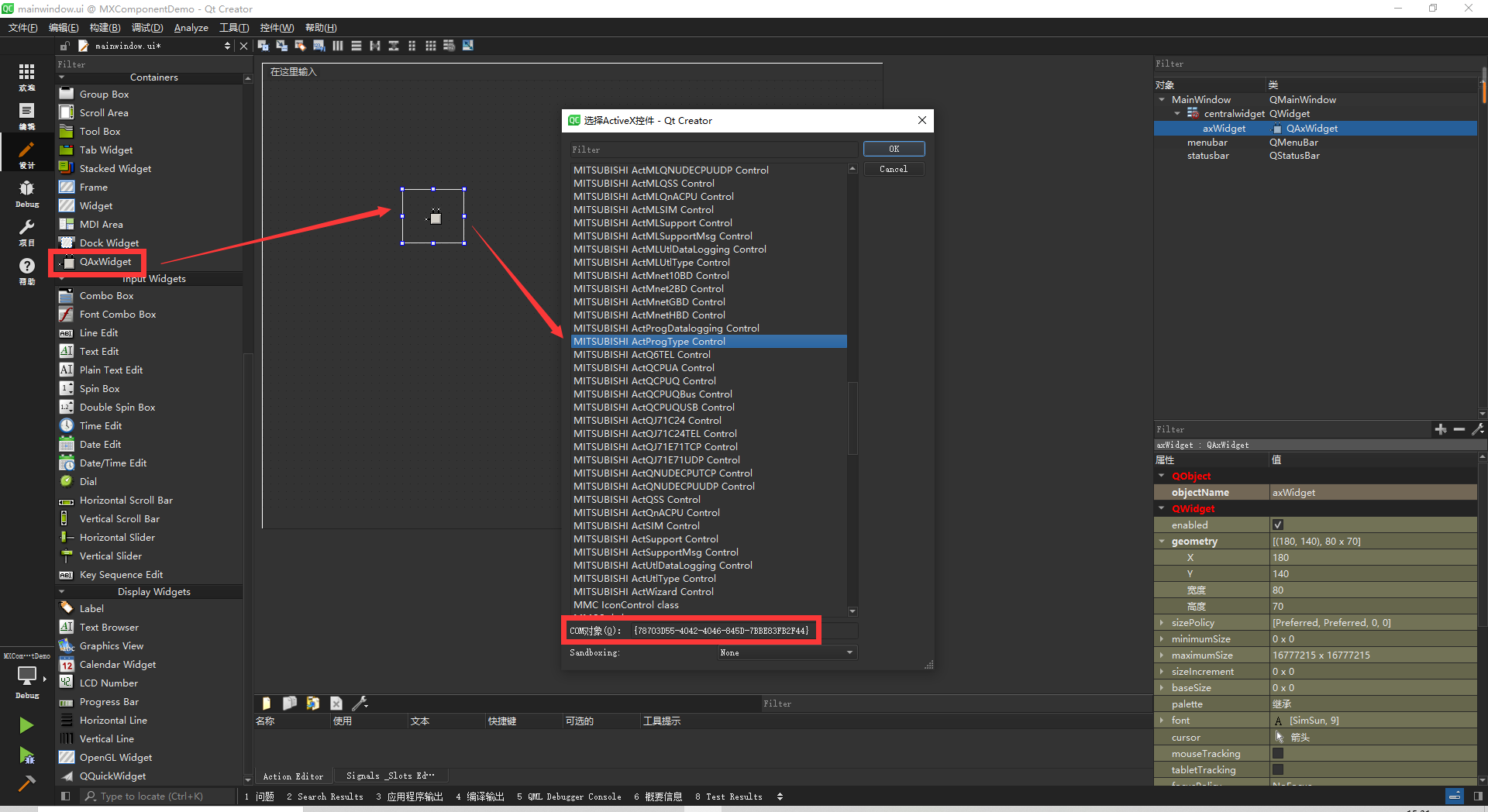This screenshot has width=1488, height=812.
Task: Expand the sizePolicy property
Action: [1162, 622]
